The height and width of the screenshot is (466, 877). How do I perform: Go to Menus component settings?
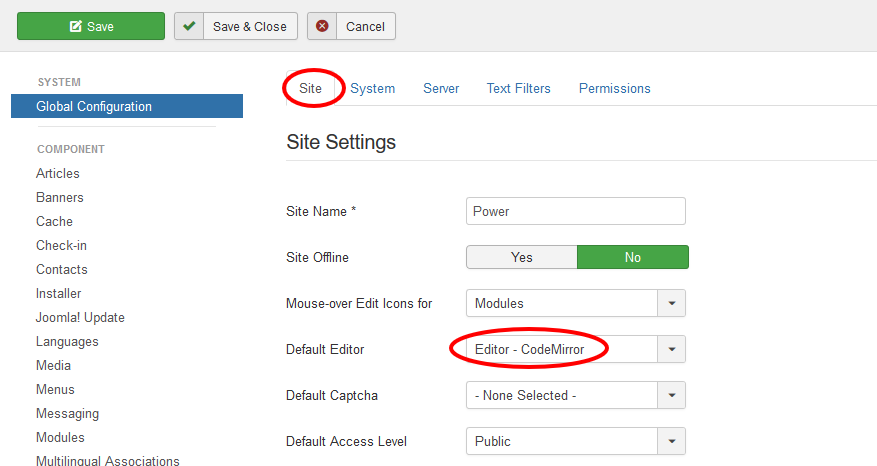click(55, 389)
